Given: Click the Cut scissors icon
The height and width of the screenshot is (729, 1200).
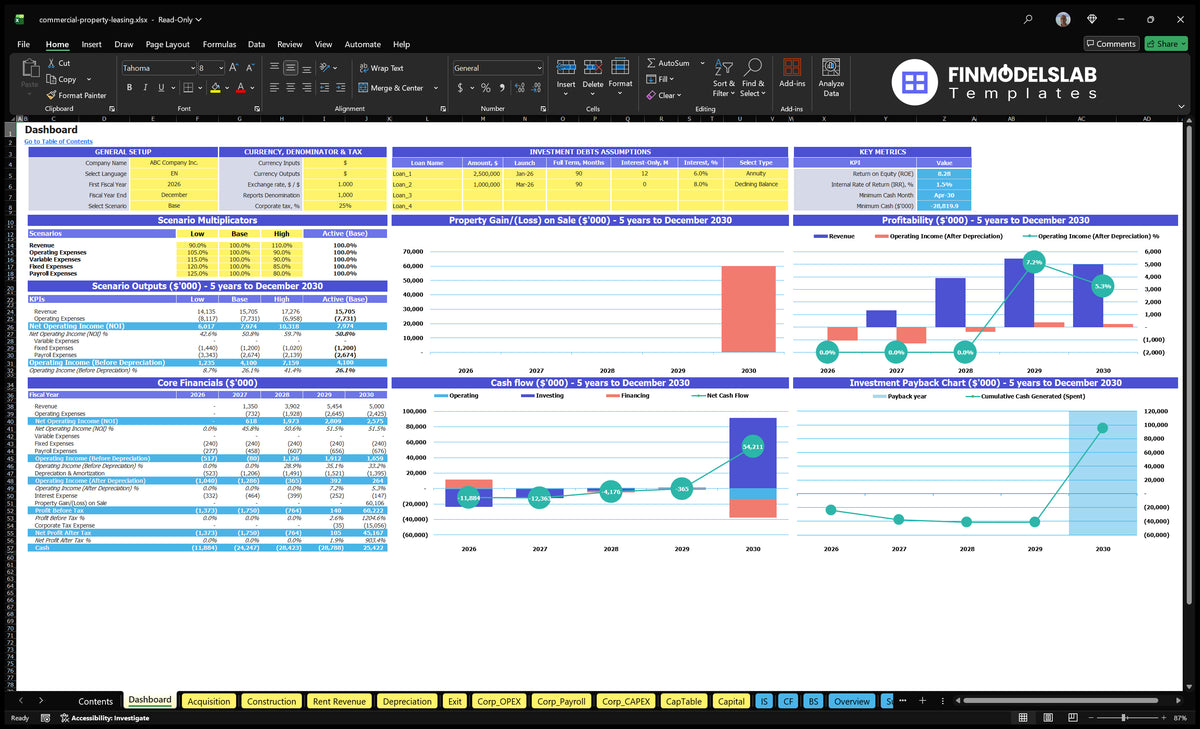Looking at the screenshot, I should [51, 63].
